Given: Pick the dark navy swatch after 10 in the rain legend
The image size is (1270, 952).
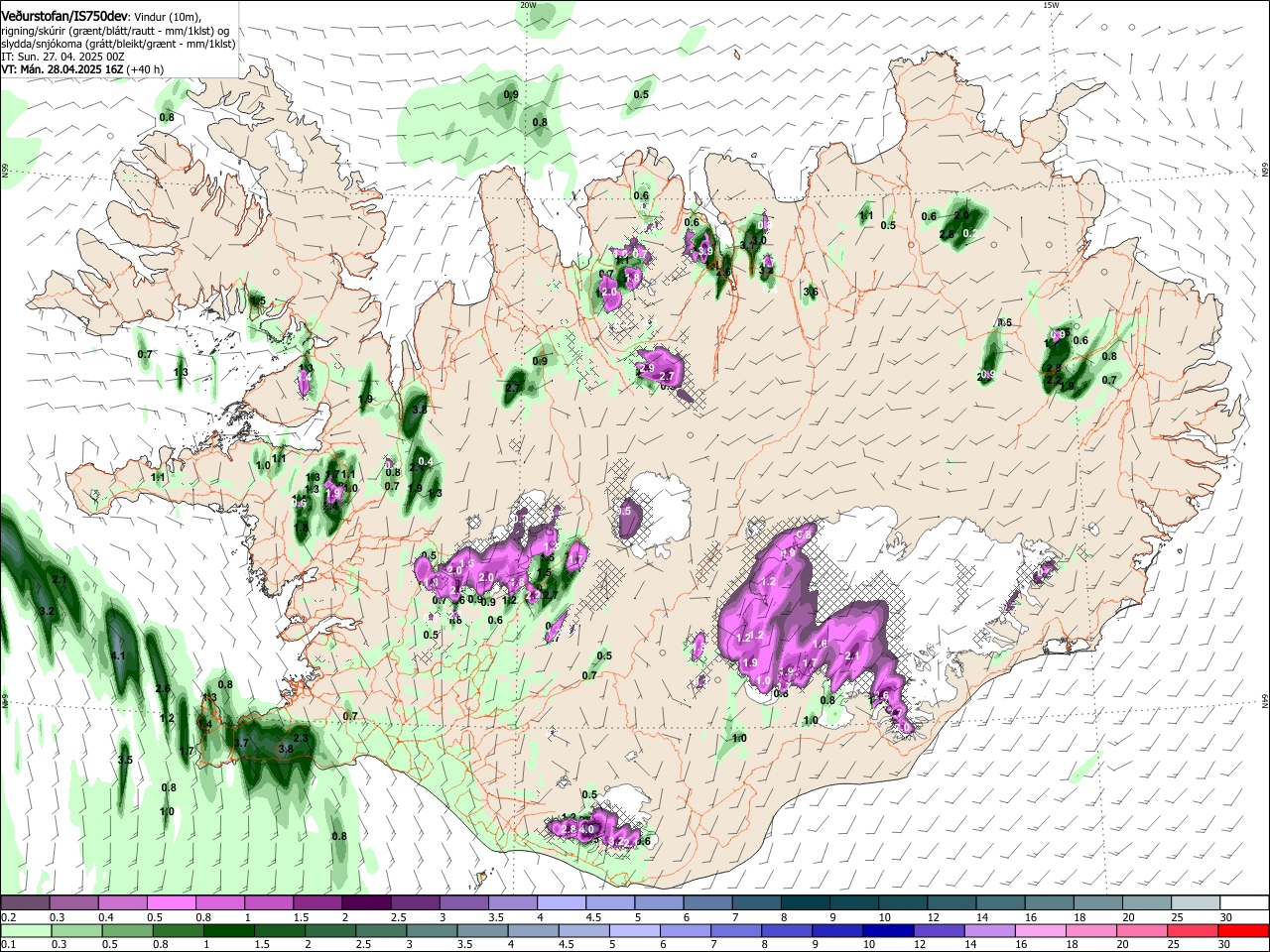Looking at the screenshot, I should (886, 930).
